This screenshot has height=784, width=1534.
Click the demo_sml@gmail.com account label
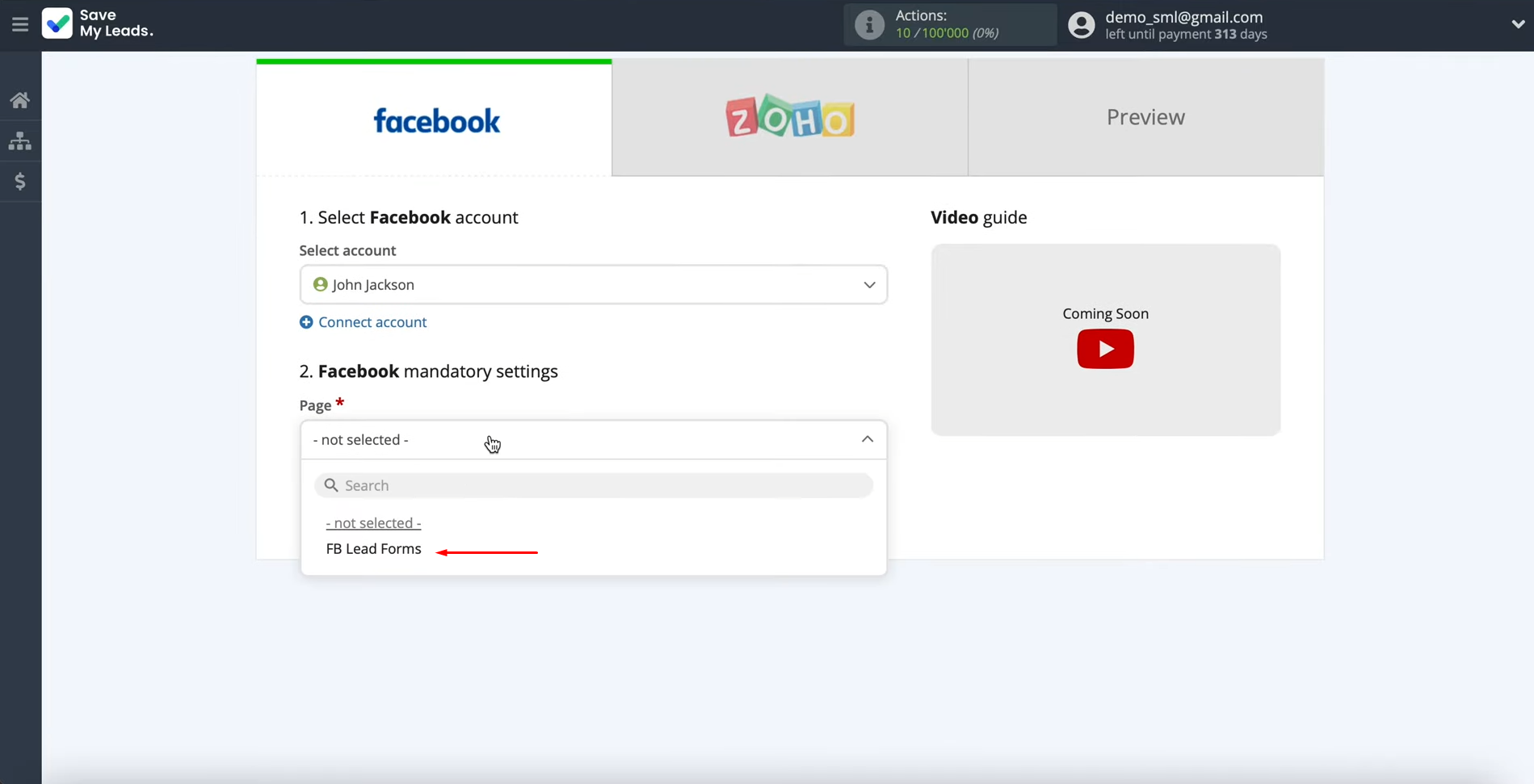[1183, 17]
